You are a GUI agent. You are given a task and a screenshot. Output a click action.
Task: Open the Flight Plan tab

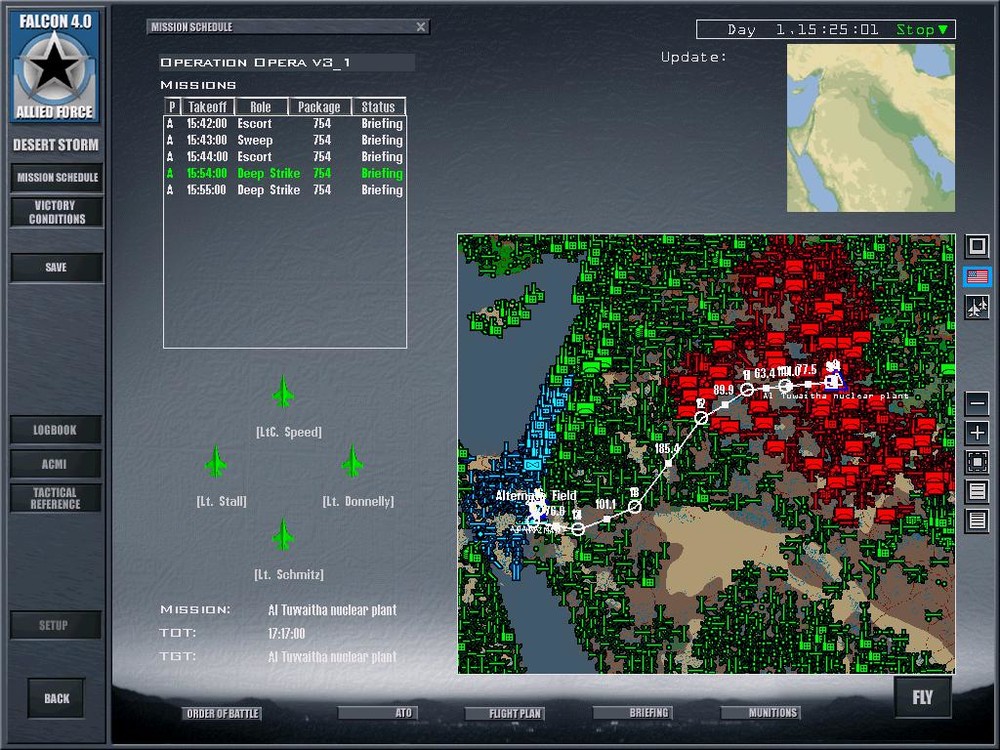tap(505, 713)
